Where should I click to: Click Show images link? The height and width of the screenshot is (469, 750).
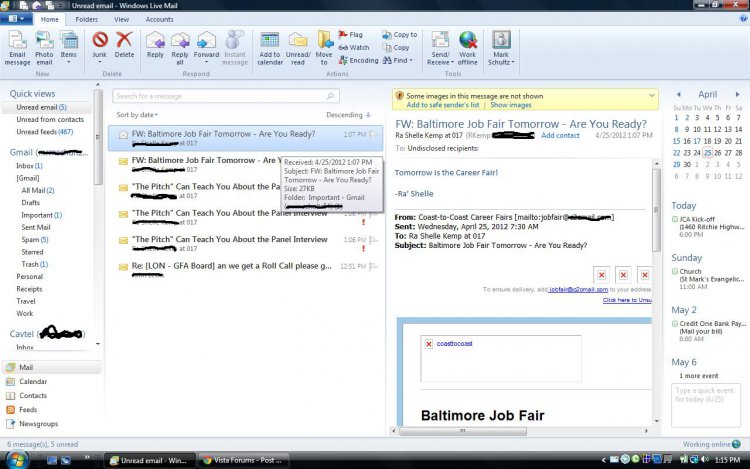pos(511,105)
